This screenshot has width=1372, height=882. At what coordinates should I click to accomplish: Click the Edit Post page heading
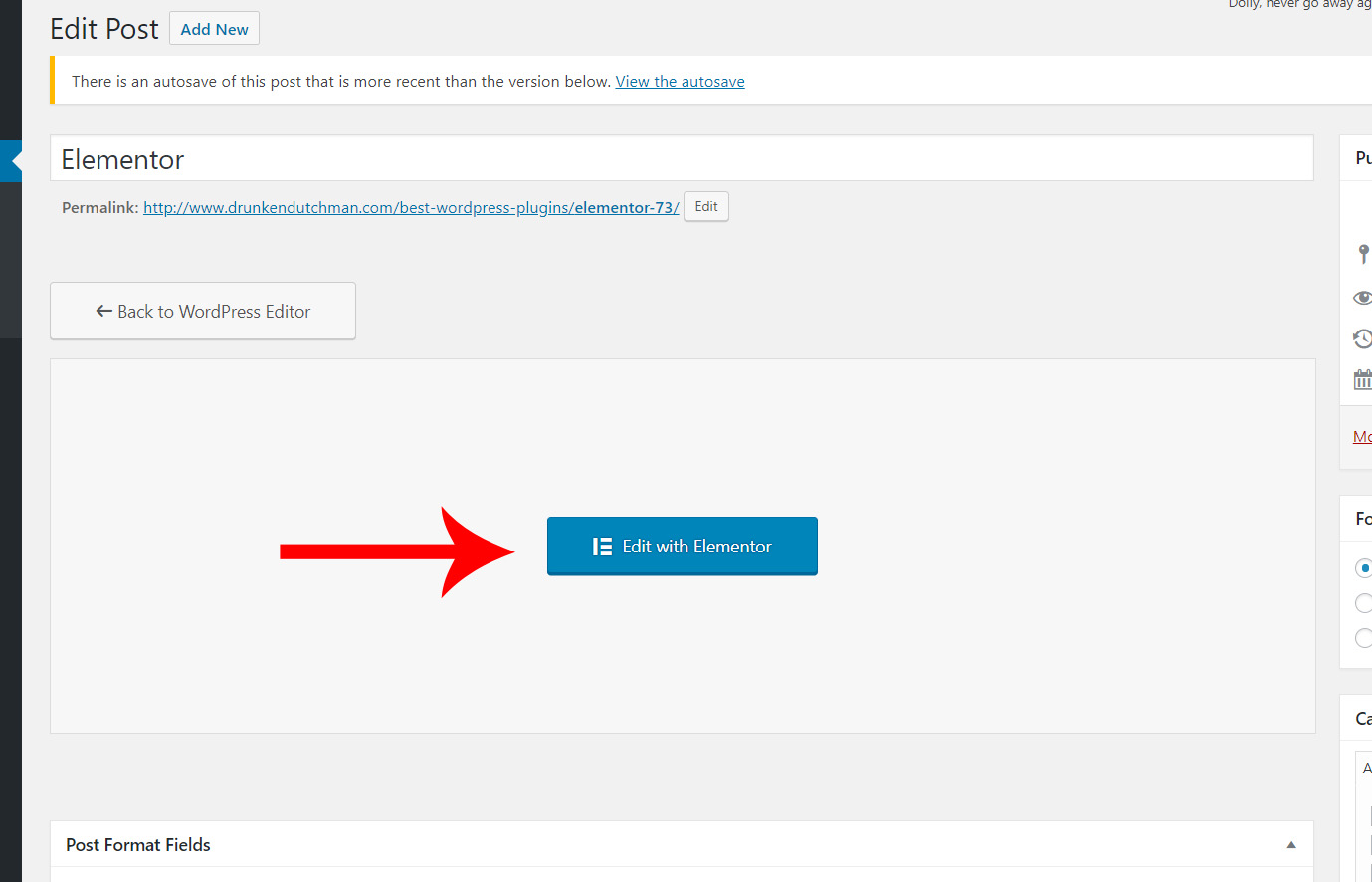coord(104,29)
